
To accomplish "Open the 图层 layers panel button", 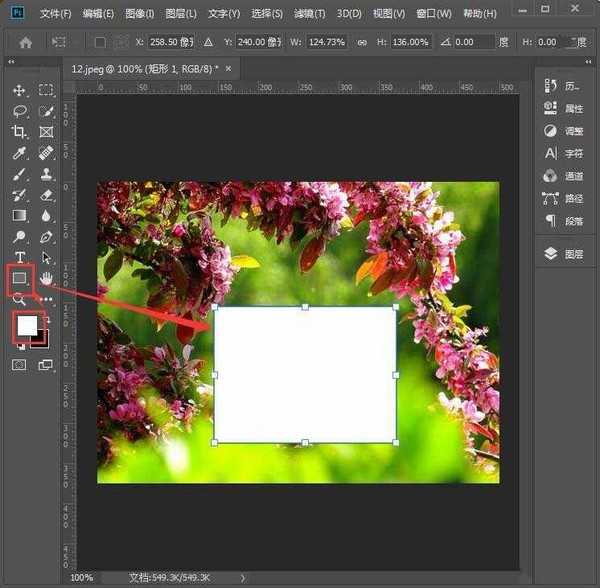I will (564, 254).
